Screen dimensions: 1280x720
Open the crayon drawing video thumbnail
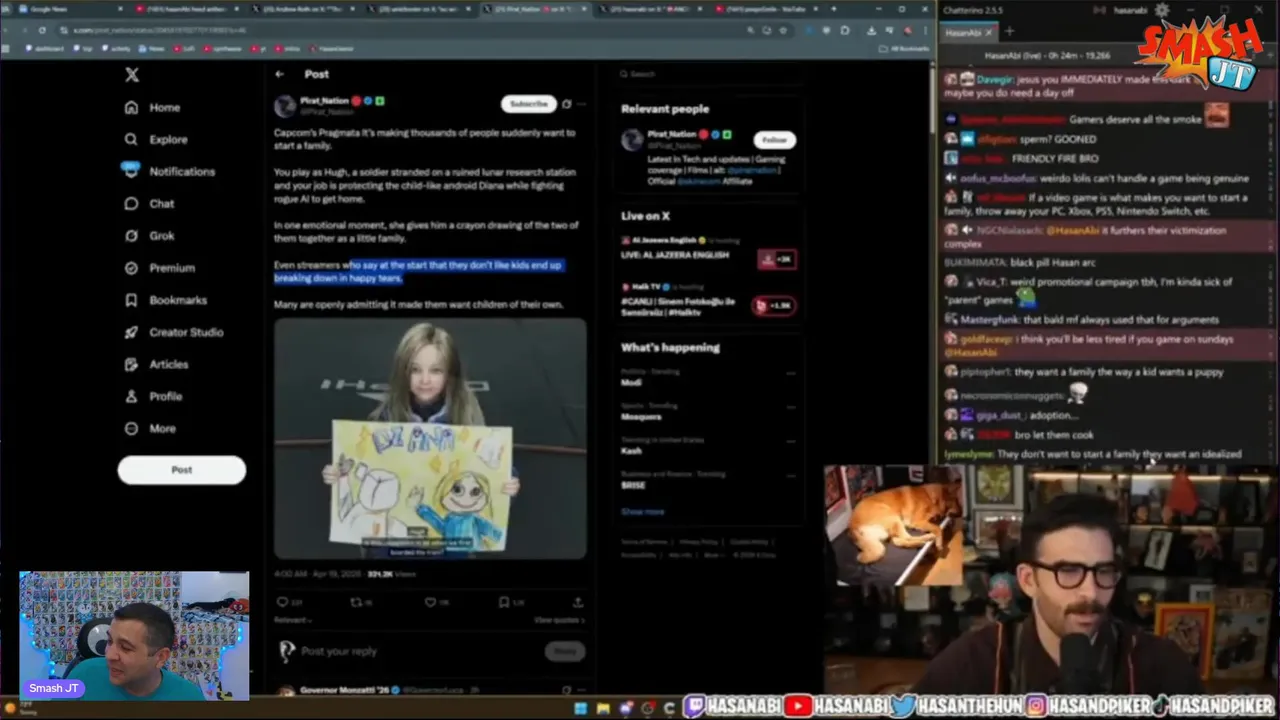(x=430, y=438)
